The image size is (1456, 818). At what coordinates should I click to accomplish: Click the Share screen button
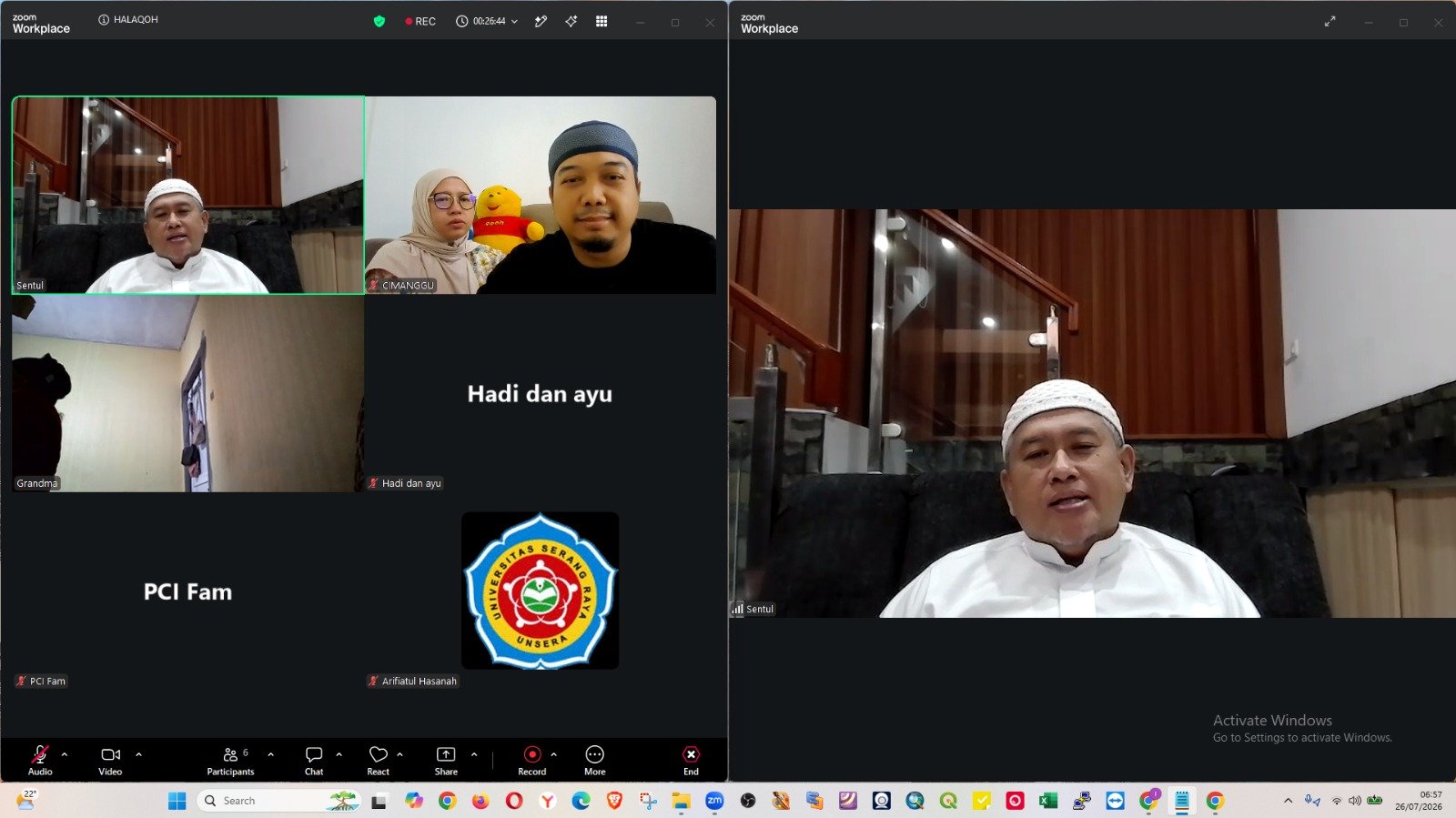(446, 761)
